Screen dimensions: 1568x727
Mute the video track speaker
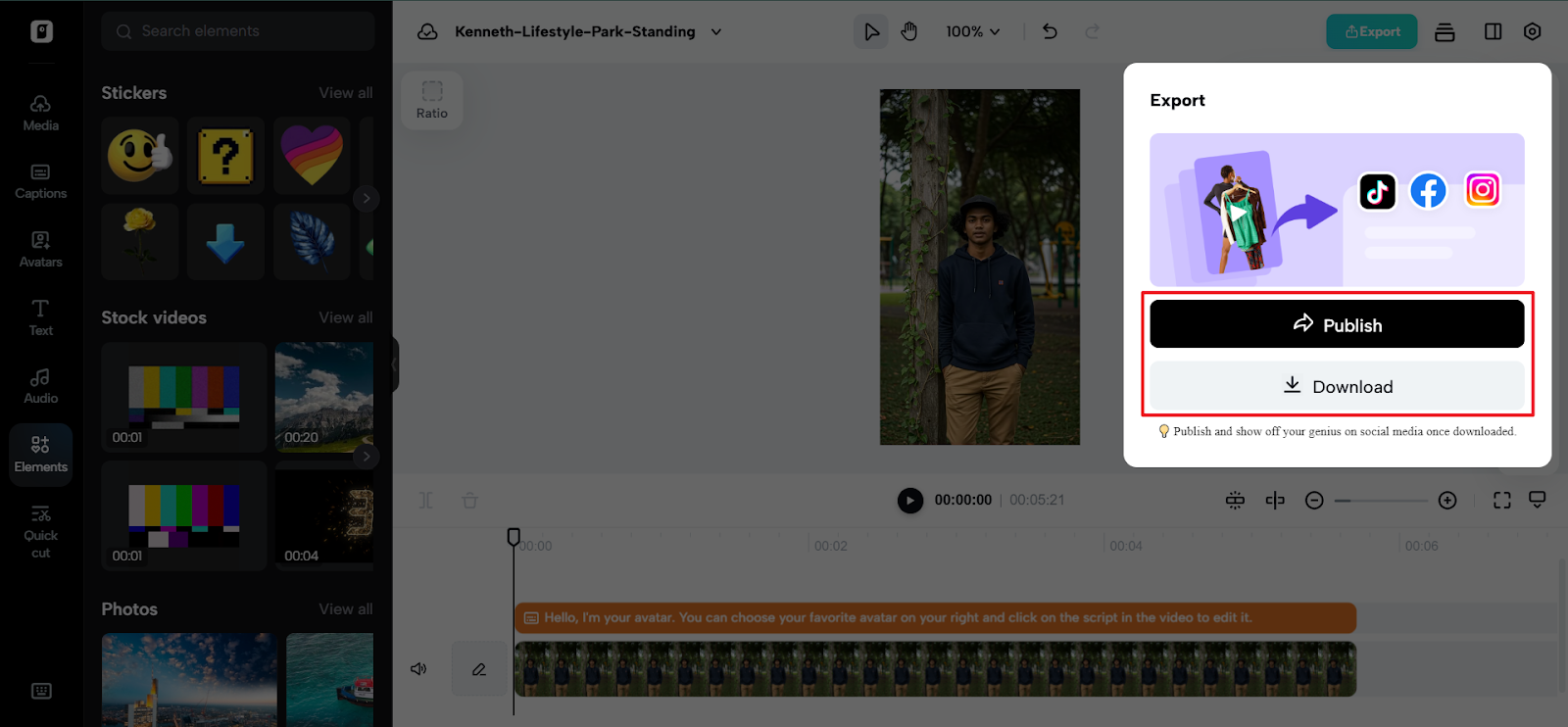418,669
